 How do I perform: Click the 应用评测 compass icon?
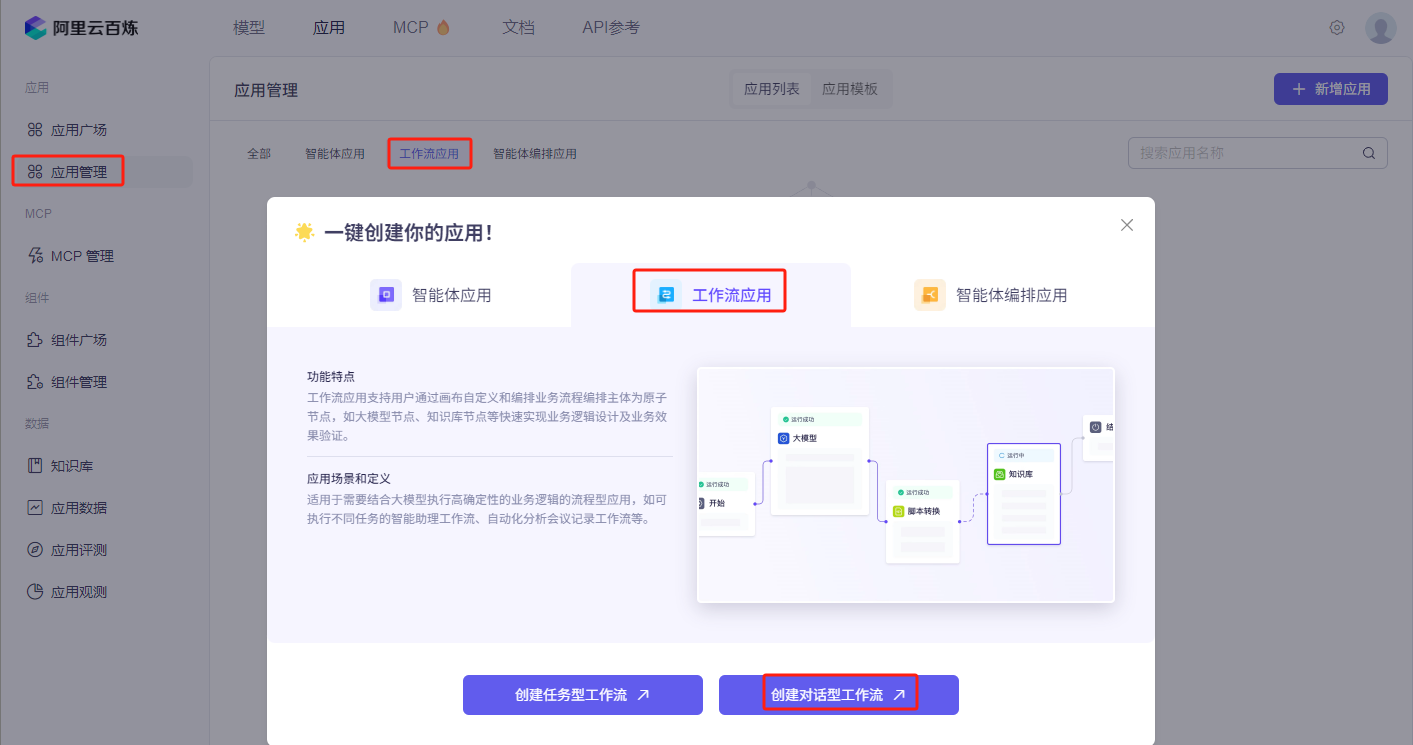coord(35,550)
